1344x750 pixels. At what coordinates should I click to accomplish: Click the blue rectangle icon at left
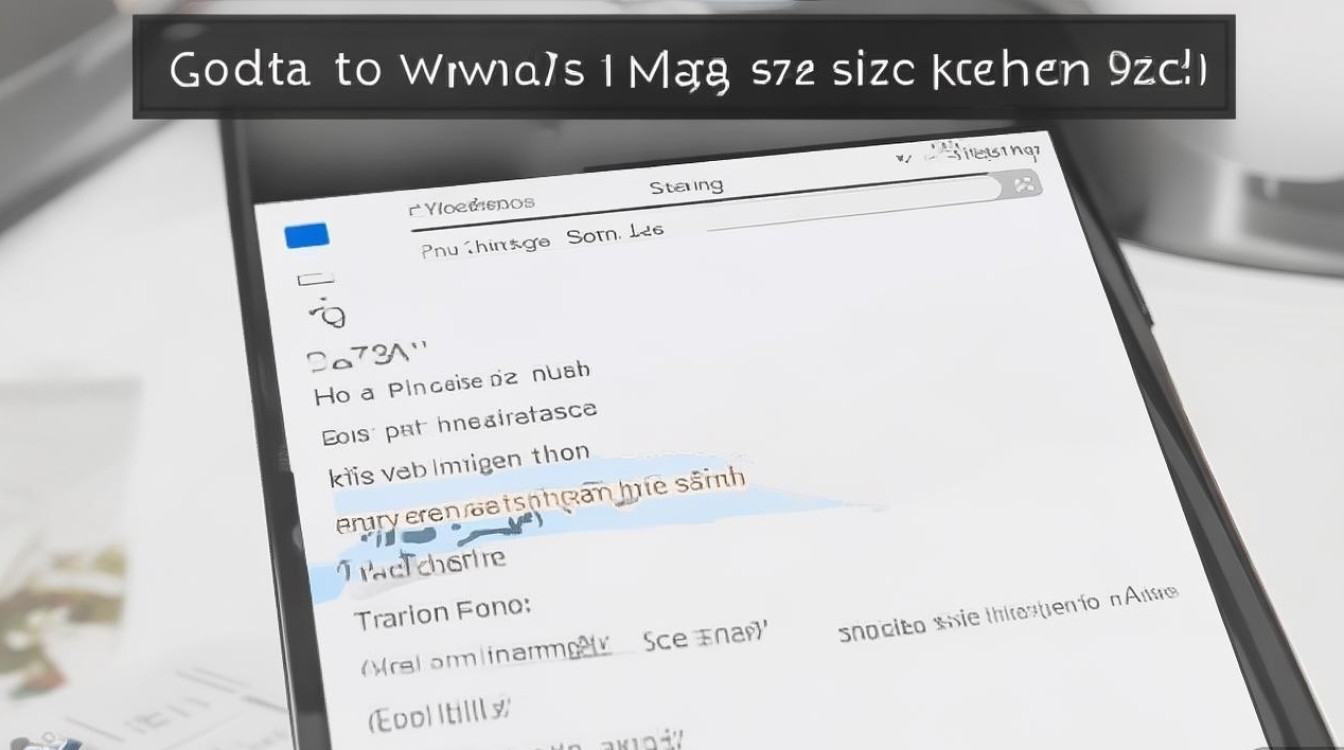point(307,236)
